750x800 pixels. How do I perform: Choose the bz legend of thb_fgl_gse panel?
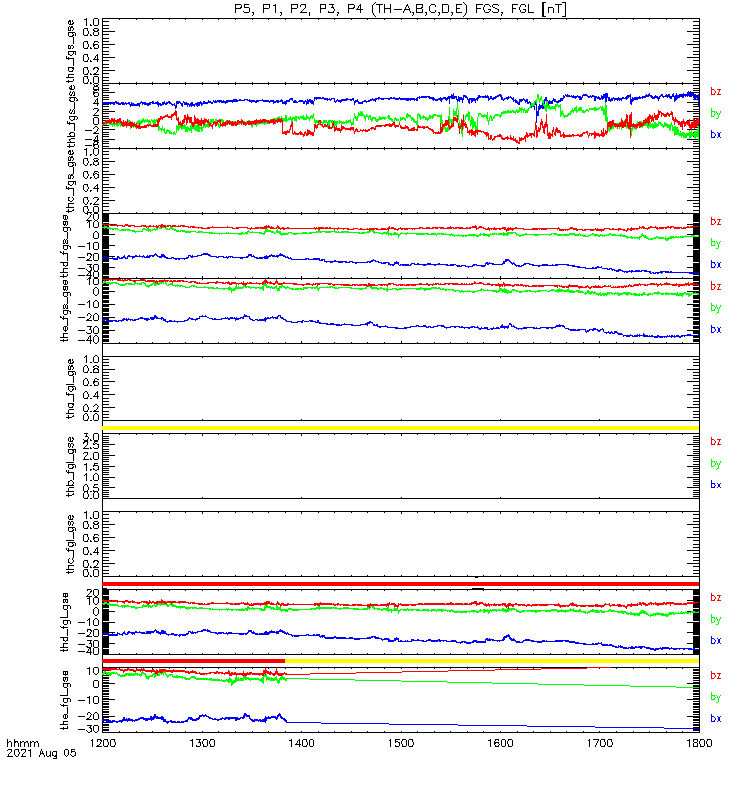pyautogui.click(x=716, y=442)
